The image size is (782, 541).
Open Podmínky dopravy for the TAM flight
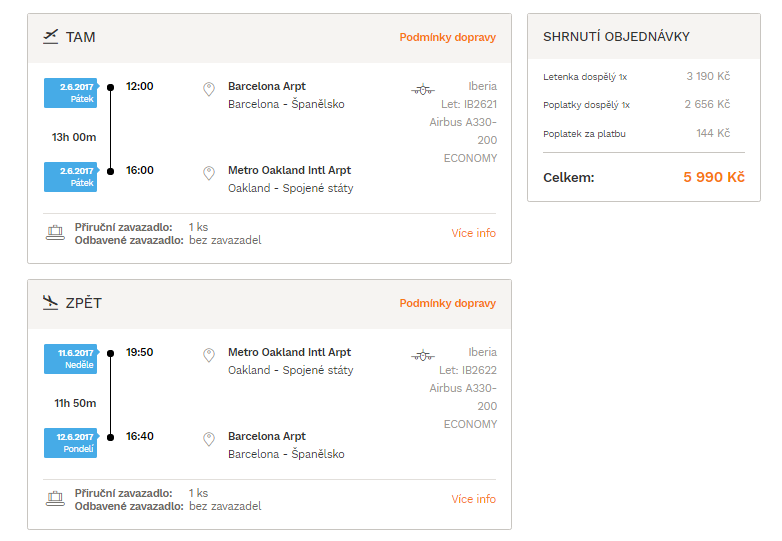(x=447, y=37)
